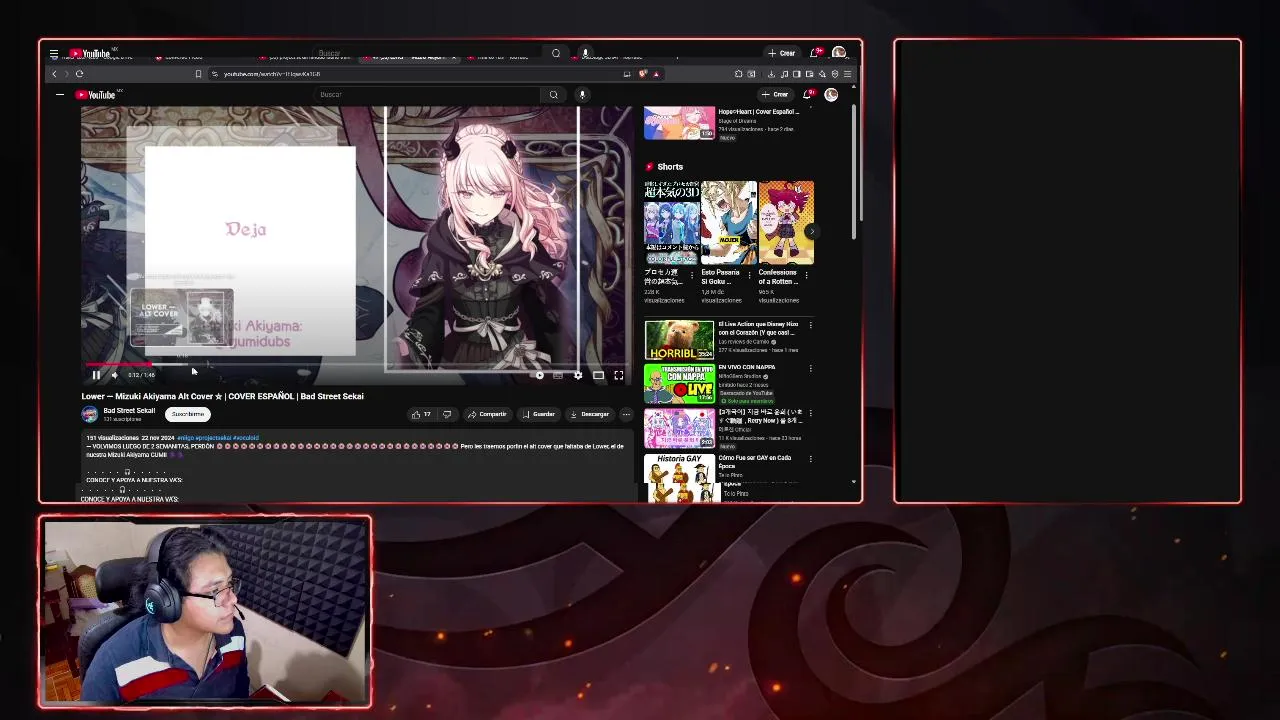Open browser downloads from the toolbar

[x=773, y=74]
